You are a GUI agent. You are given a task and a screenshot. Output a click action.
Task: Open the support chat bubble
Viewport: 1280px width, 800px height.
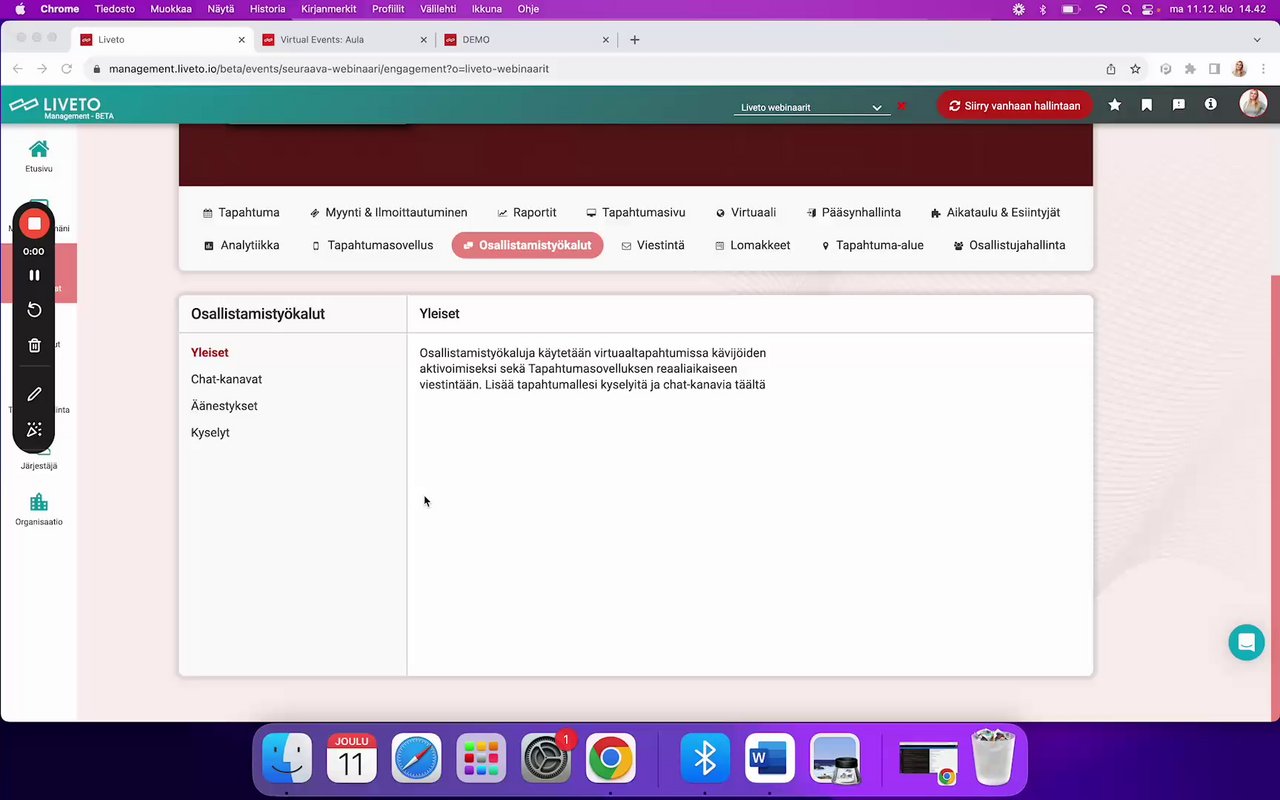point(1246,642)
